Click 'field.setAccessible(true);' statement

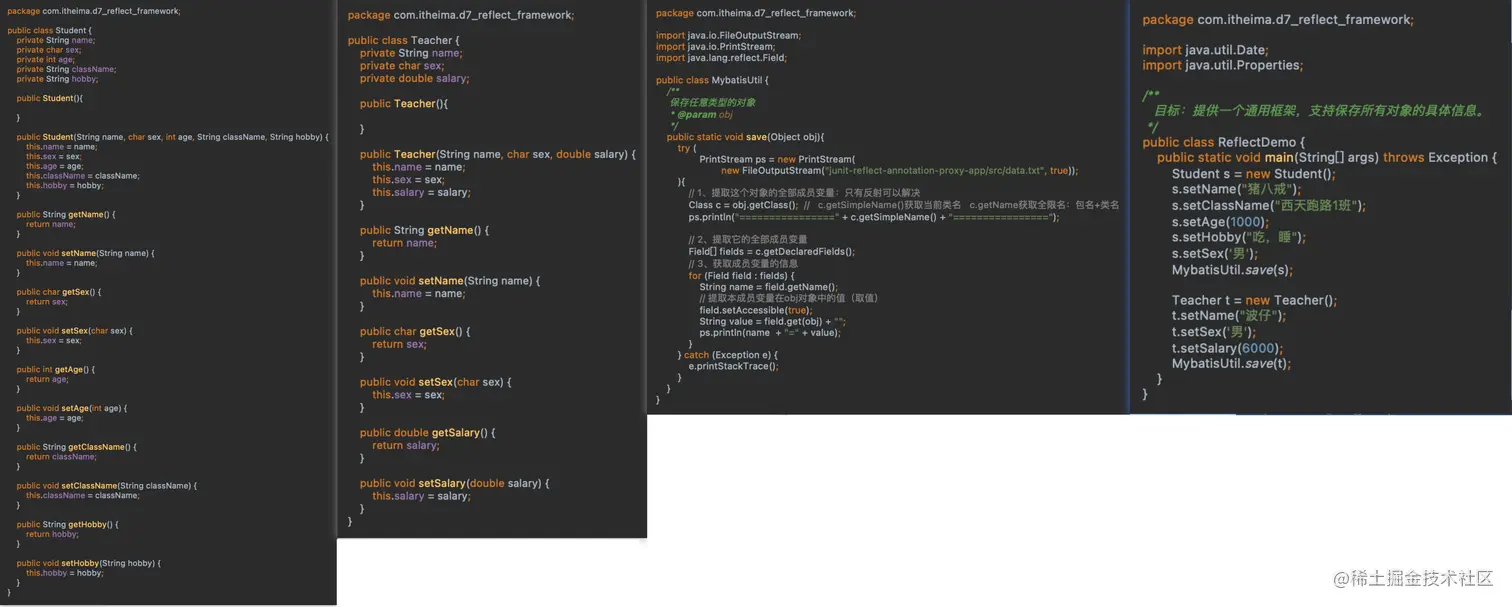755,310
